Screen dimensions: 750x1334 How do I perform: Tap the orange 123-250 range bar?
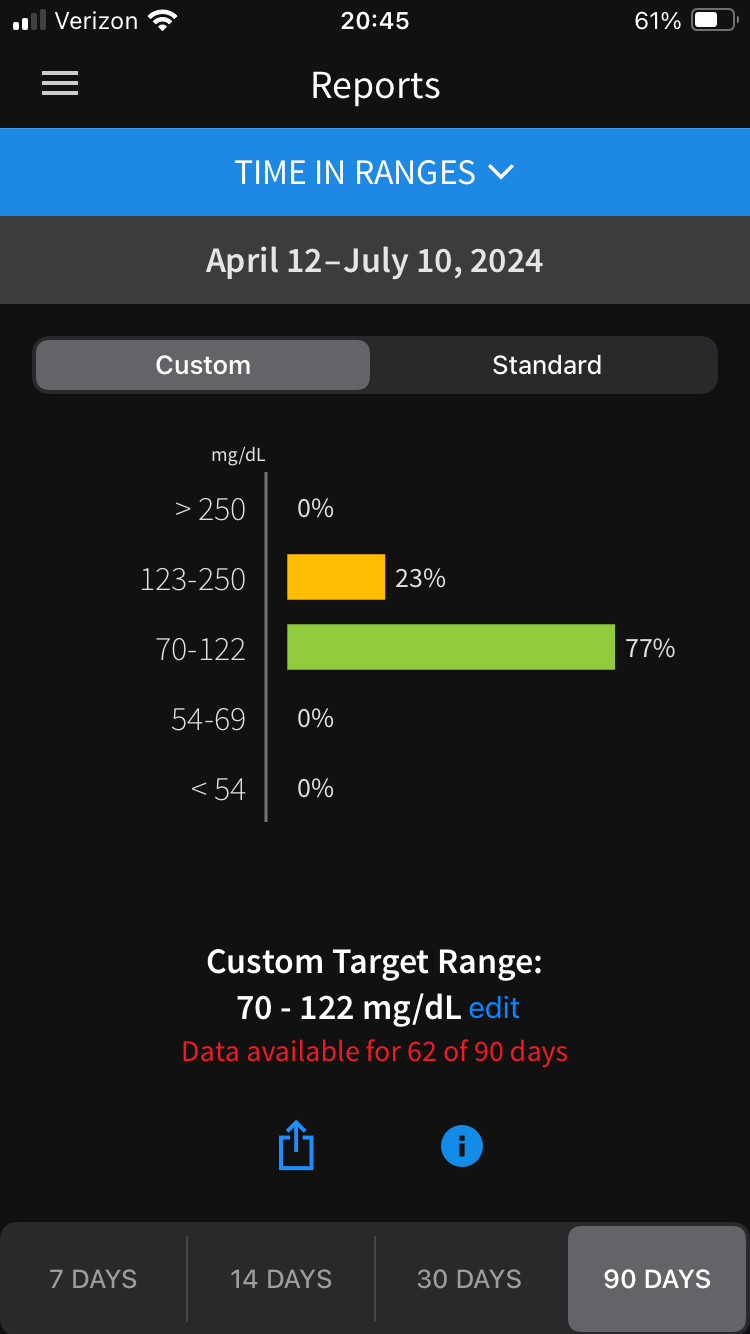pyautogui.click(x=336, y=577)
